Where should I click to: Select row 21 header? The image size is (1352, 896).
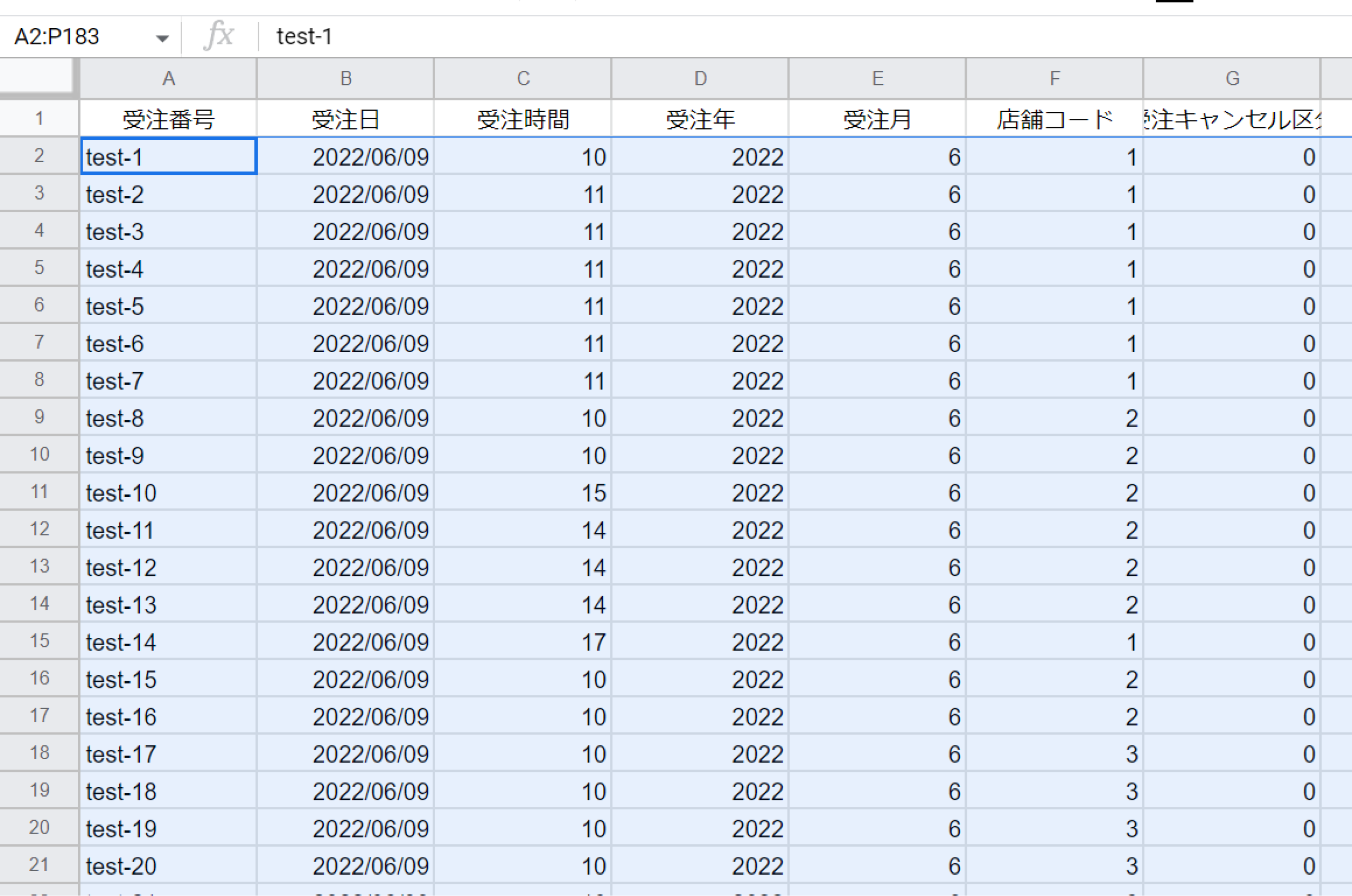[39, 864]
